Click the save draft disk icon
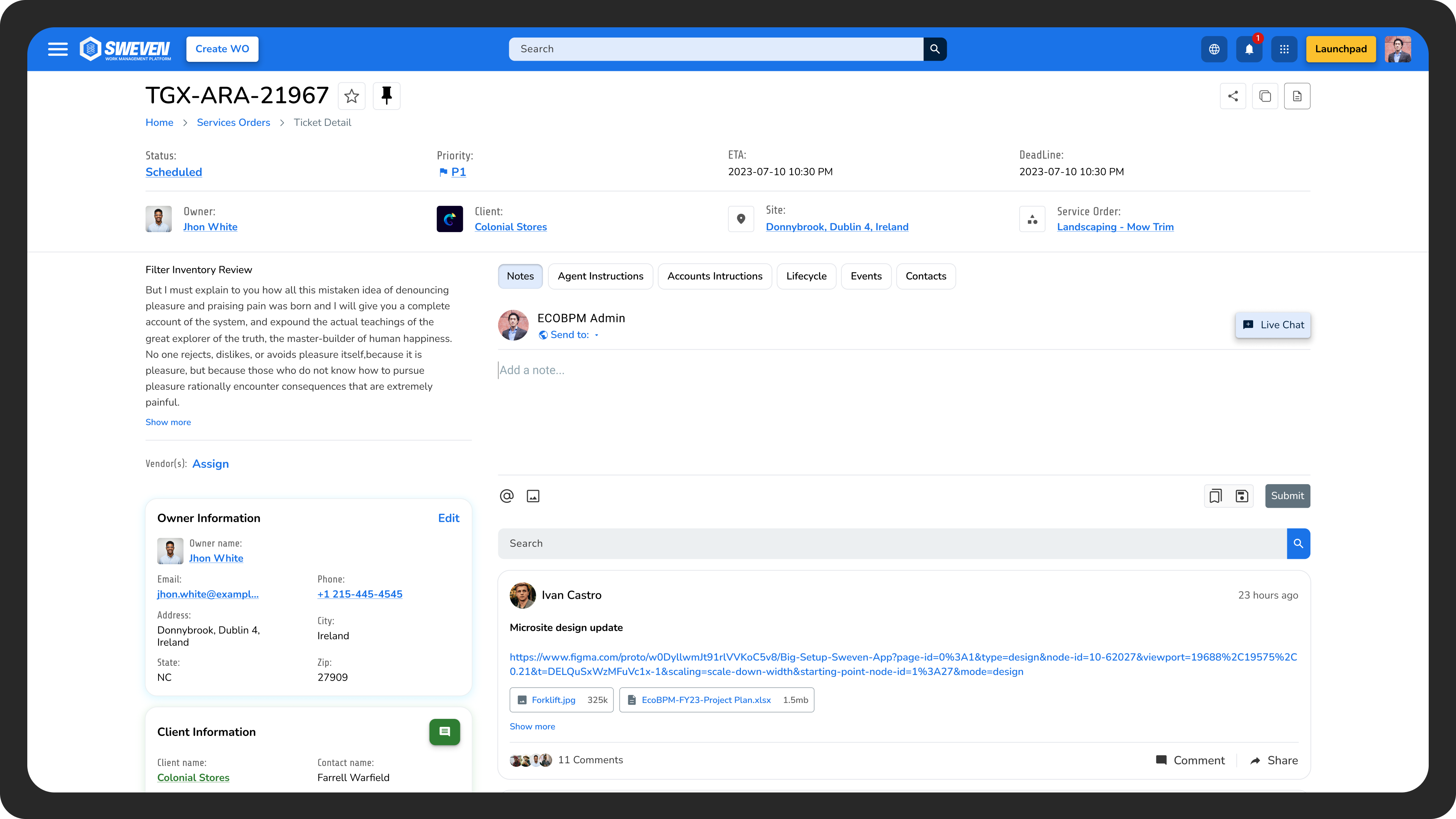Screen dimensions: 1456x819 1242,496
